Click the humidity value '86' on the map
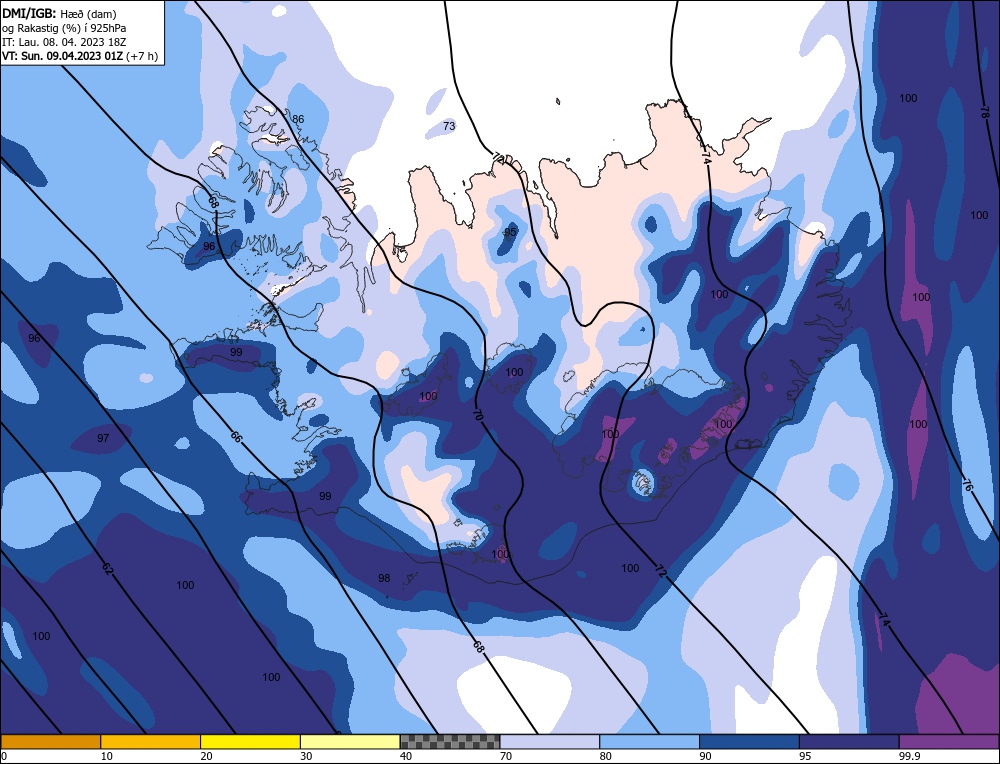 tap(298, 119)
